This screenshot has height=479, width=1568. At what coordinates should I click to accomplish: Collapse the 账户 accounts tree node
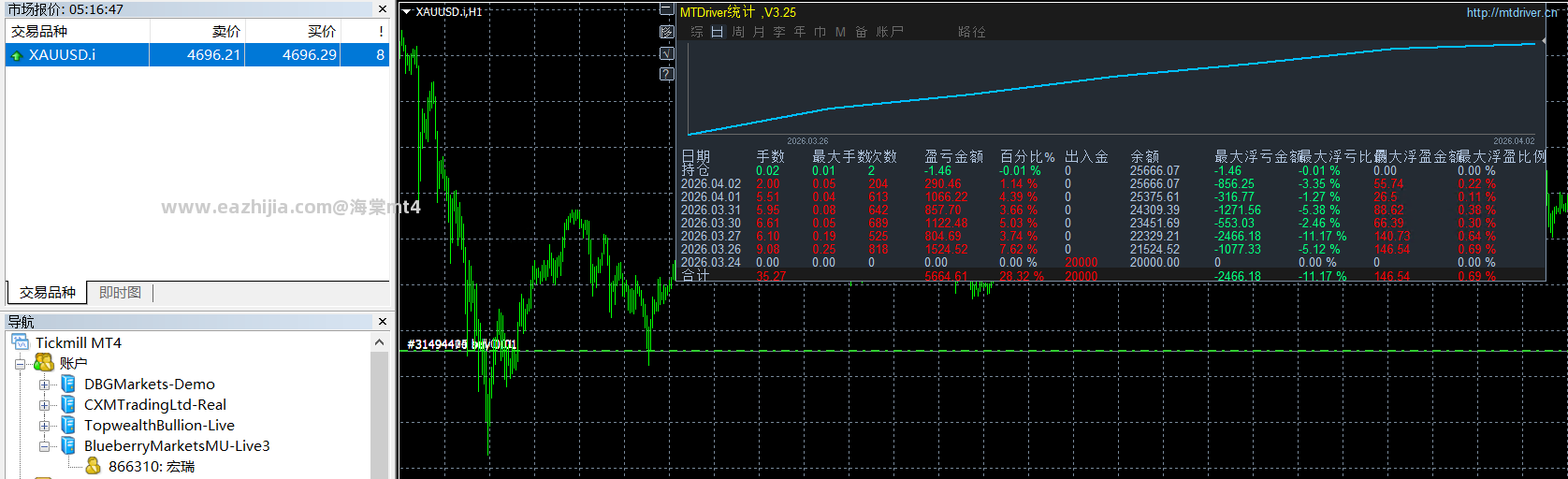20,363
